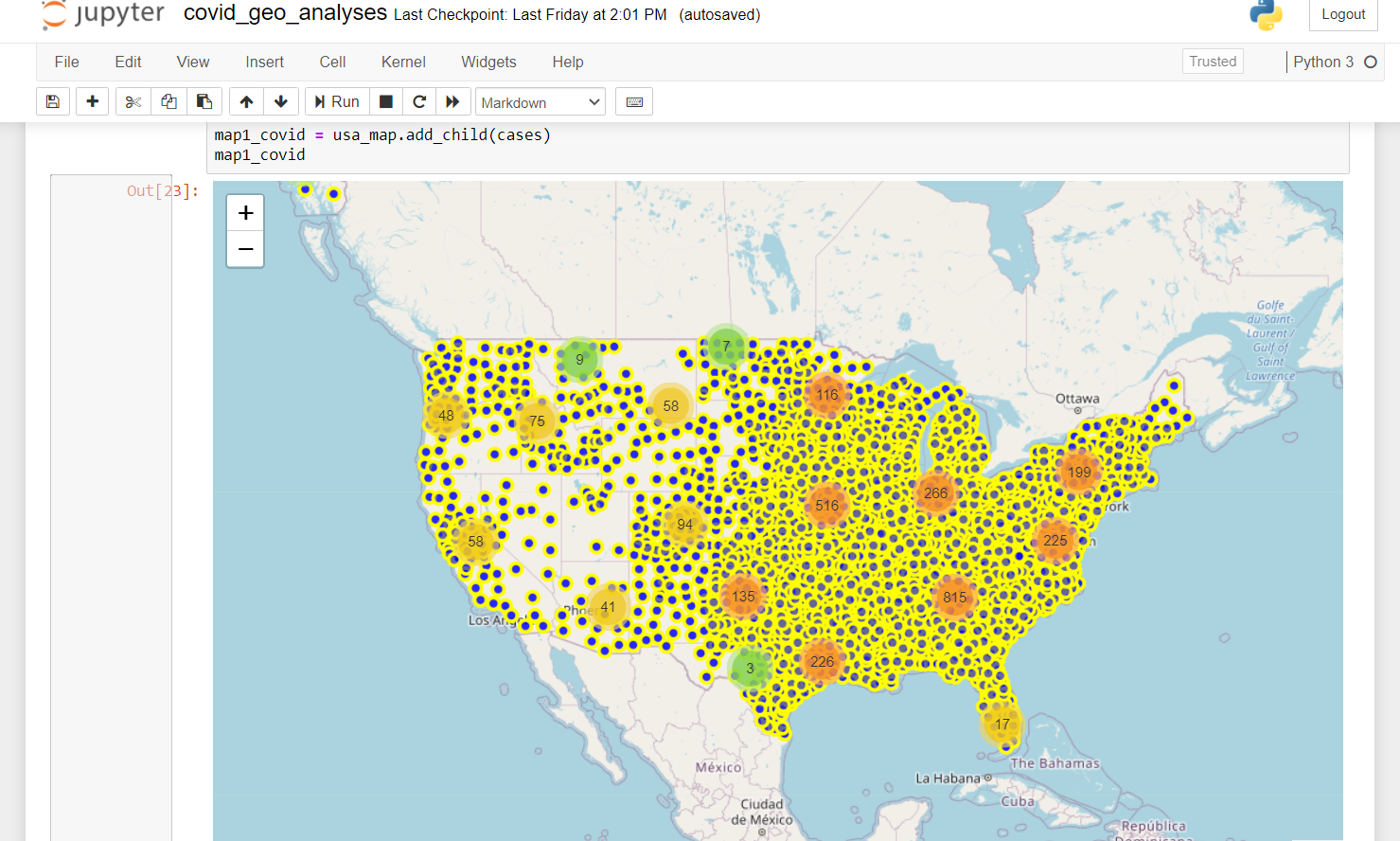Screen dimensions: 1400x841
Task: Open the Kernel menu
Action: (403, 62)
